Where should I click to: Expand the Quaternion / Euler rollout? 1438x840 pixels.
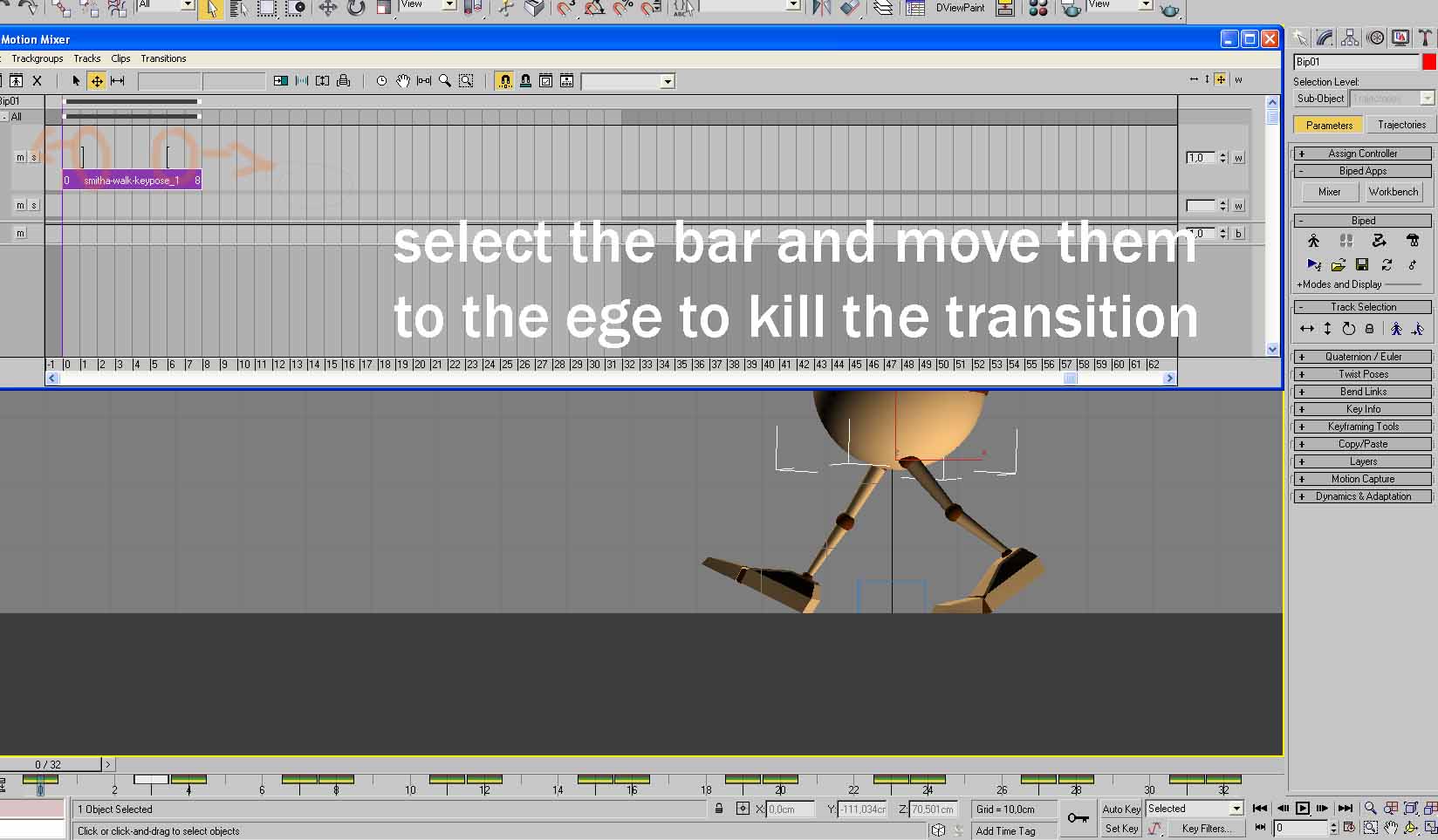coord(1363,357)
